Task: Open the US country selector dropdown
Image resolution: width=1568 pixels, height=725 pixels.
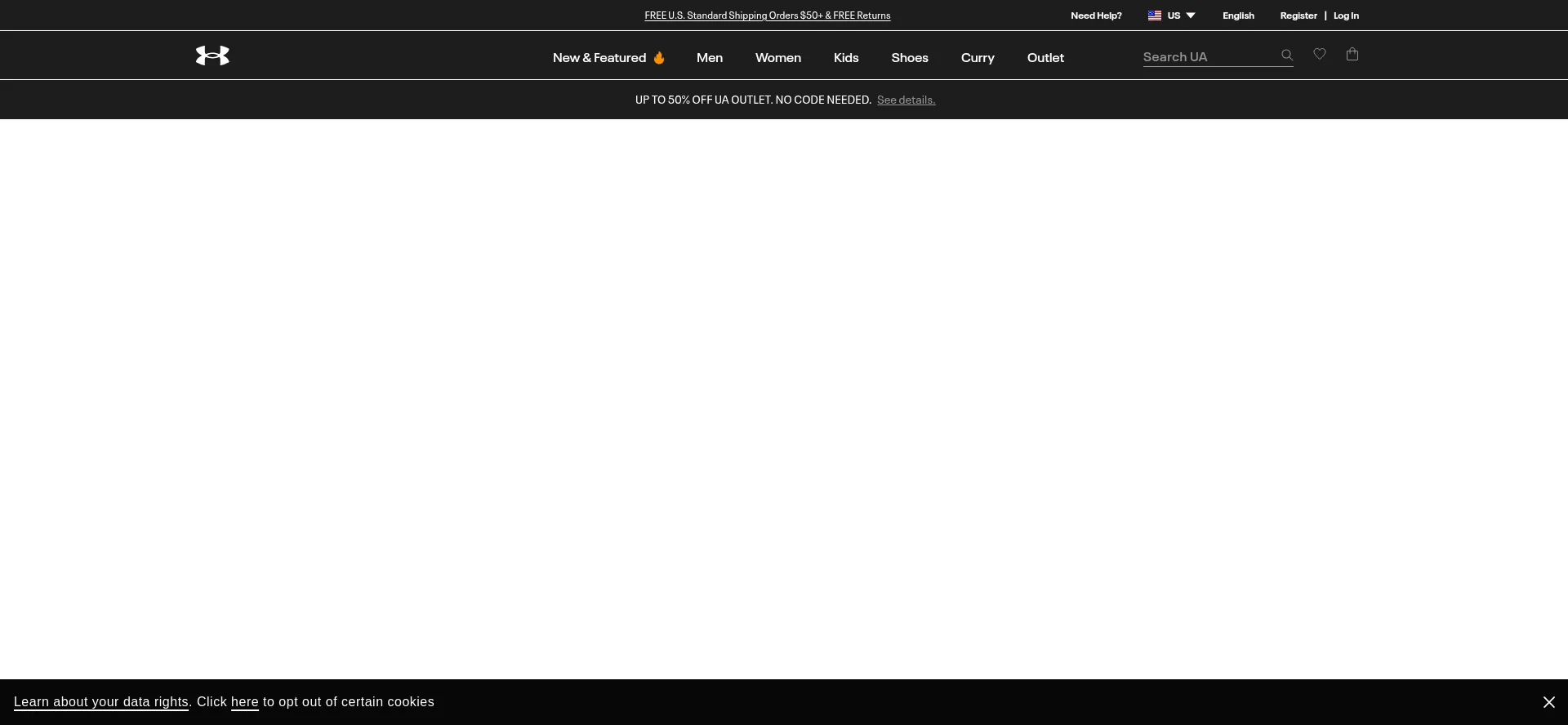Action: pos(1172,16)
